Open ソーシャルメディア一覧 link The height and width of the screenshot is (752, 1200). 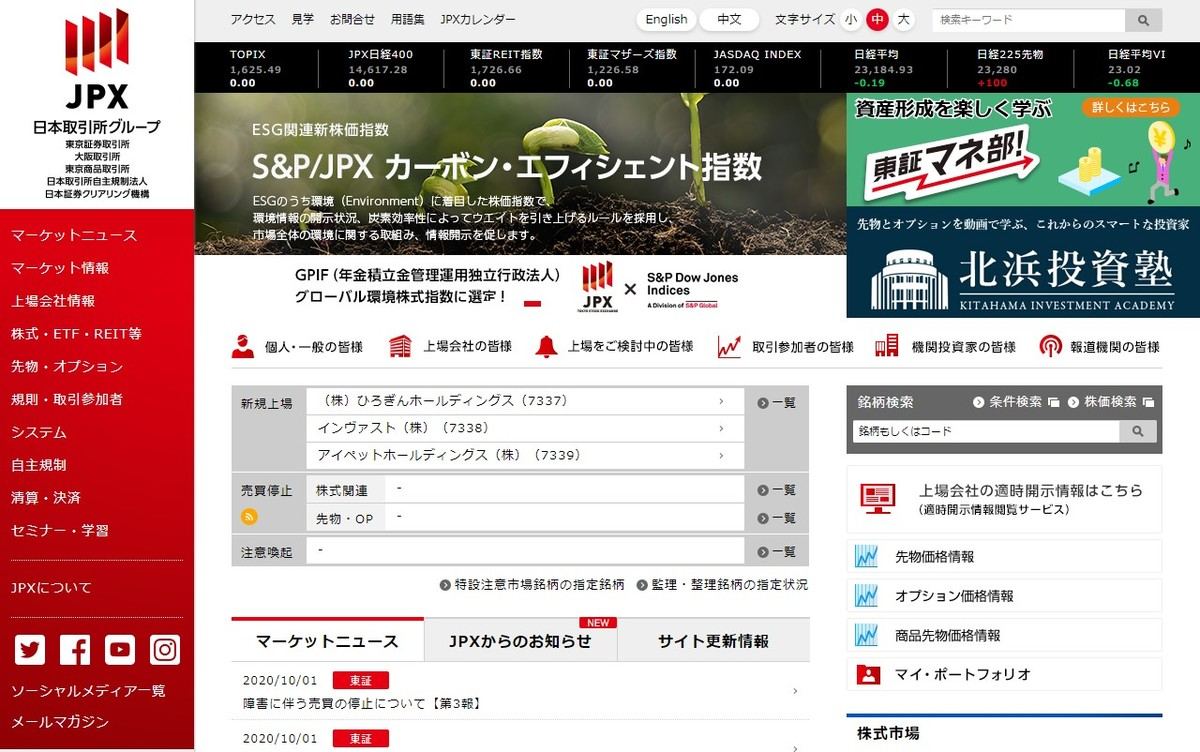pos(88,691)
